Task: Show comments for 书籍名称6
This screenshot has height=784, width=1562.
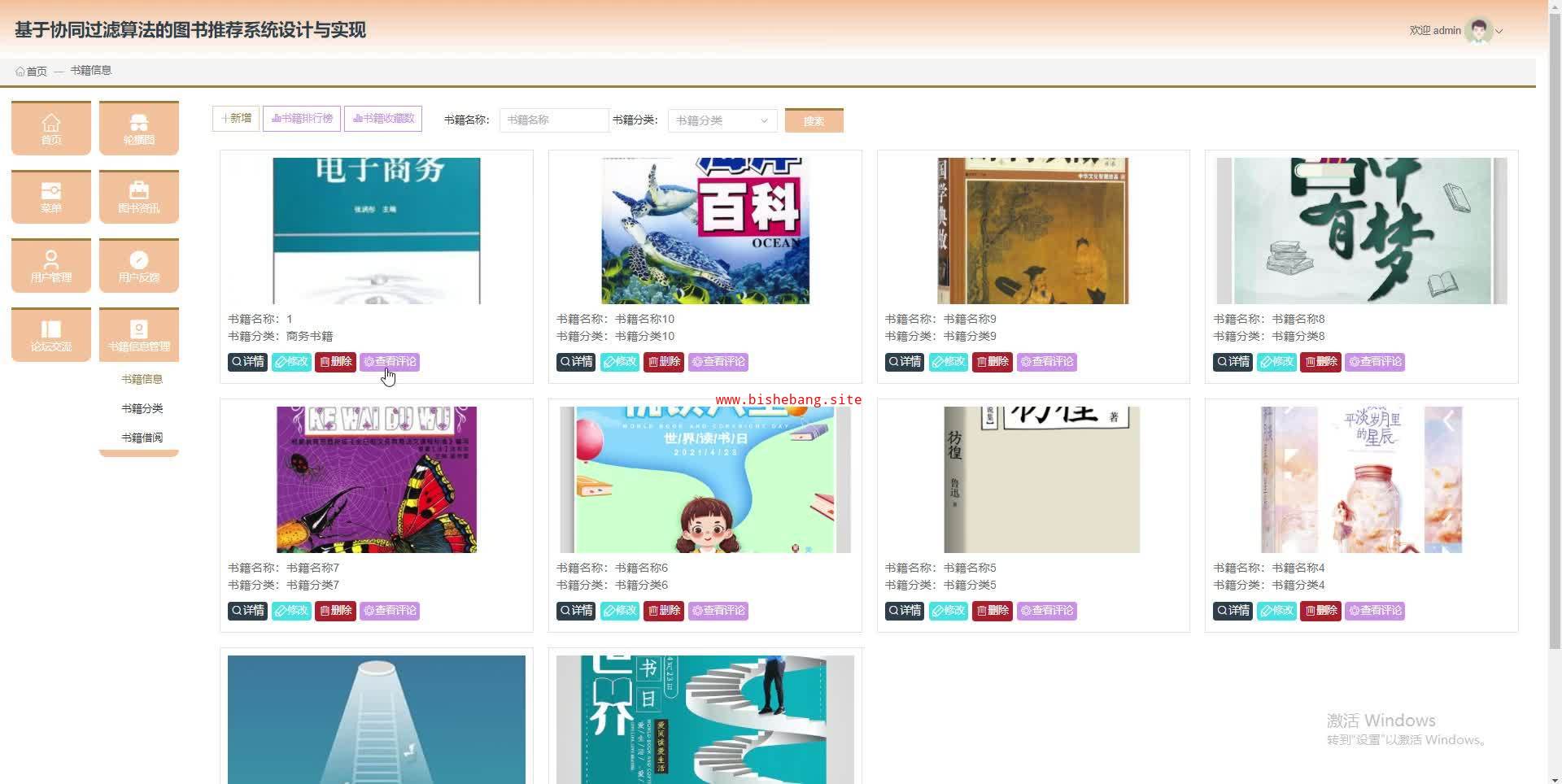Action: pyautogui.click(x=718, y=611)
